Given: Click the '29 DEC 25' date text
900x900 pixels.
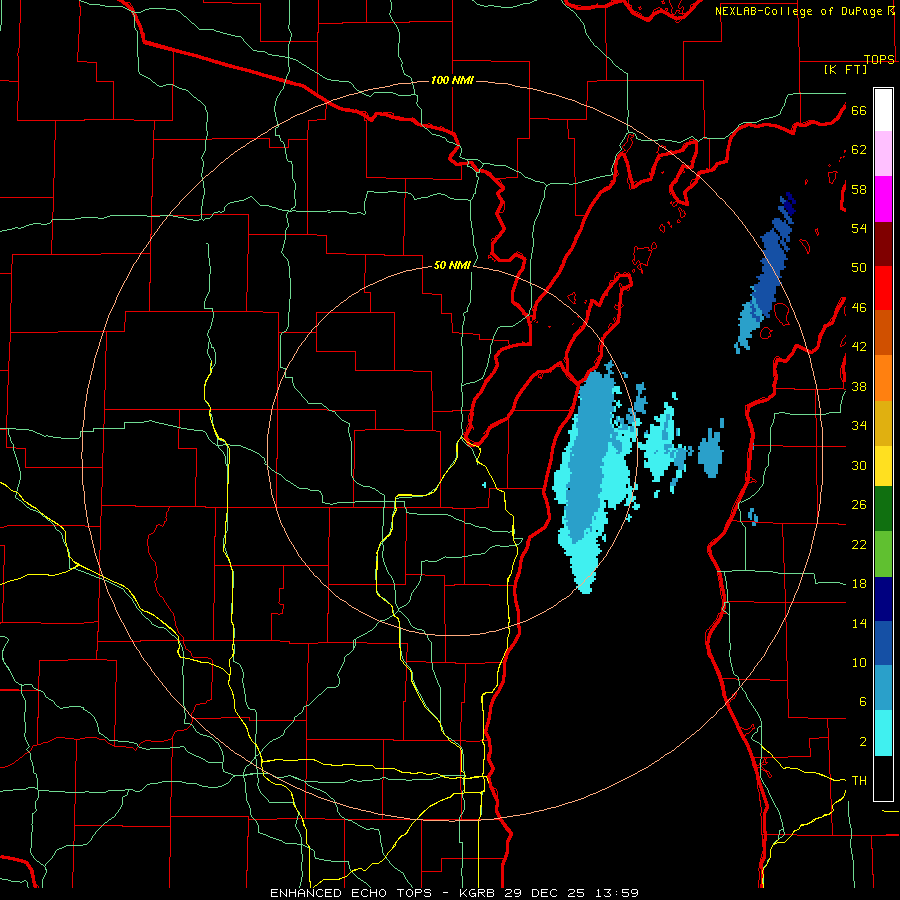Looking at the screenshot, I should click(545, 893).
